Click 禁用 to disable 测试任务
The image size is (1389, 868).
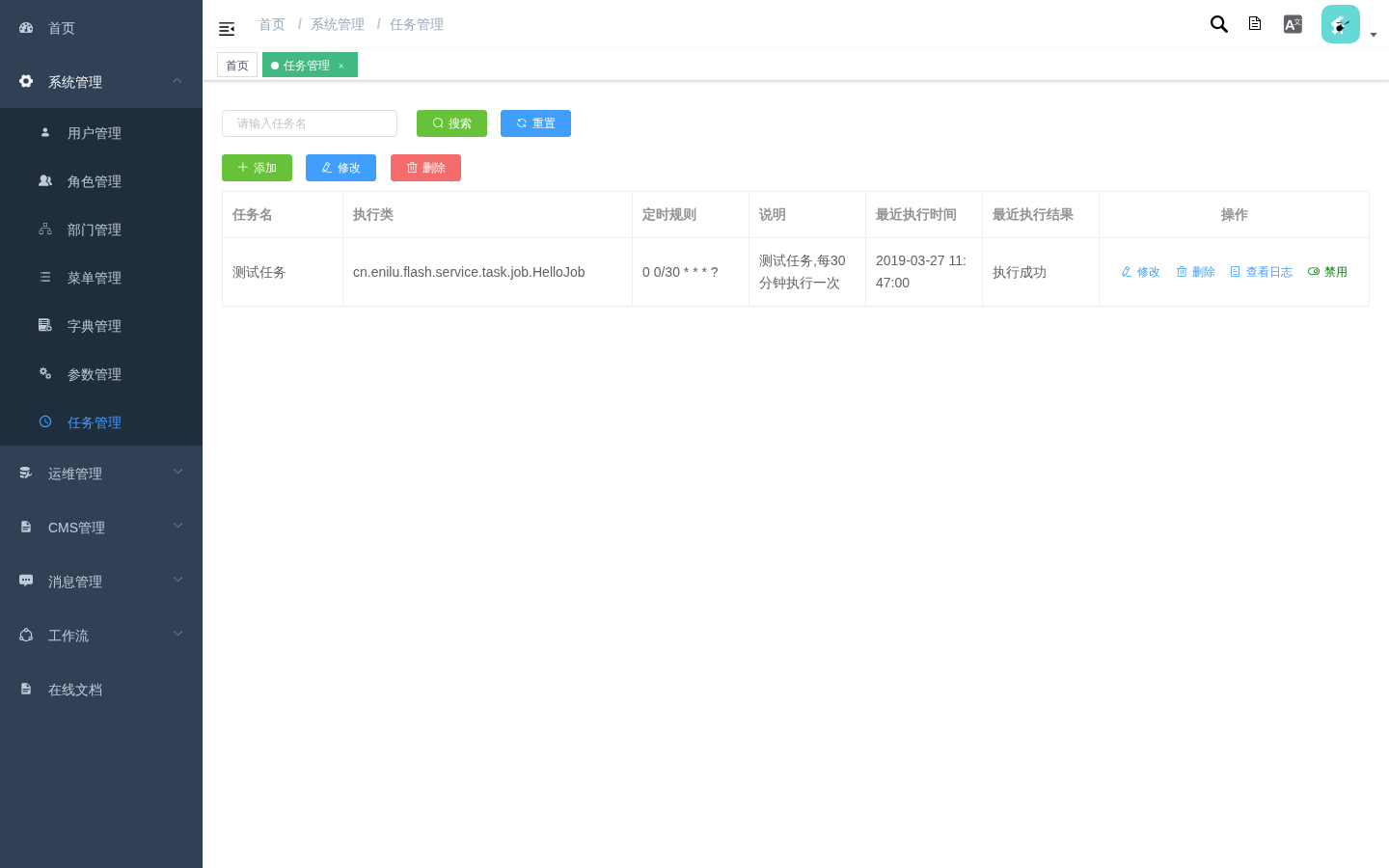click(x=1327, y=272)
